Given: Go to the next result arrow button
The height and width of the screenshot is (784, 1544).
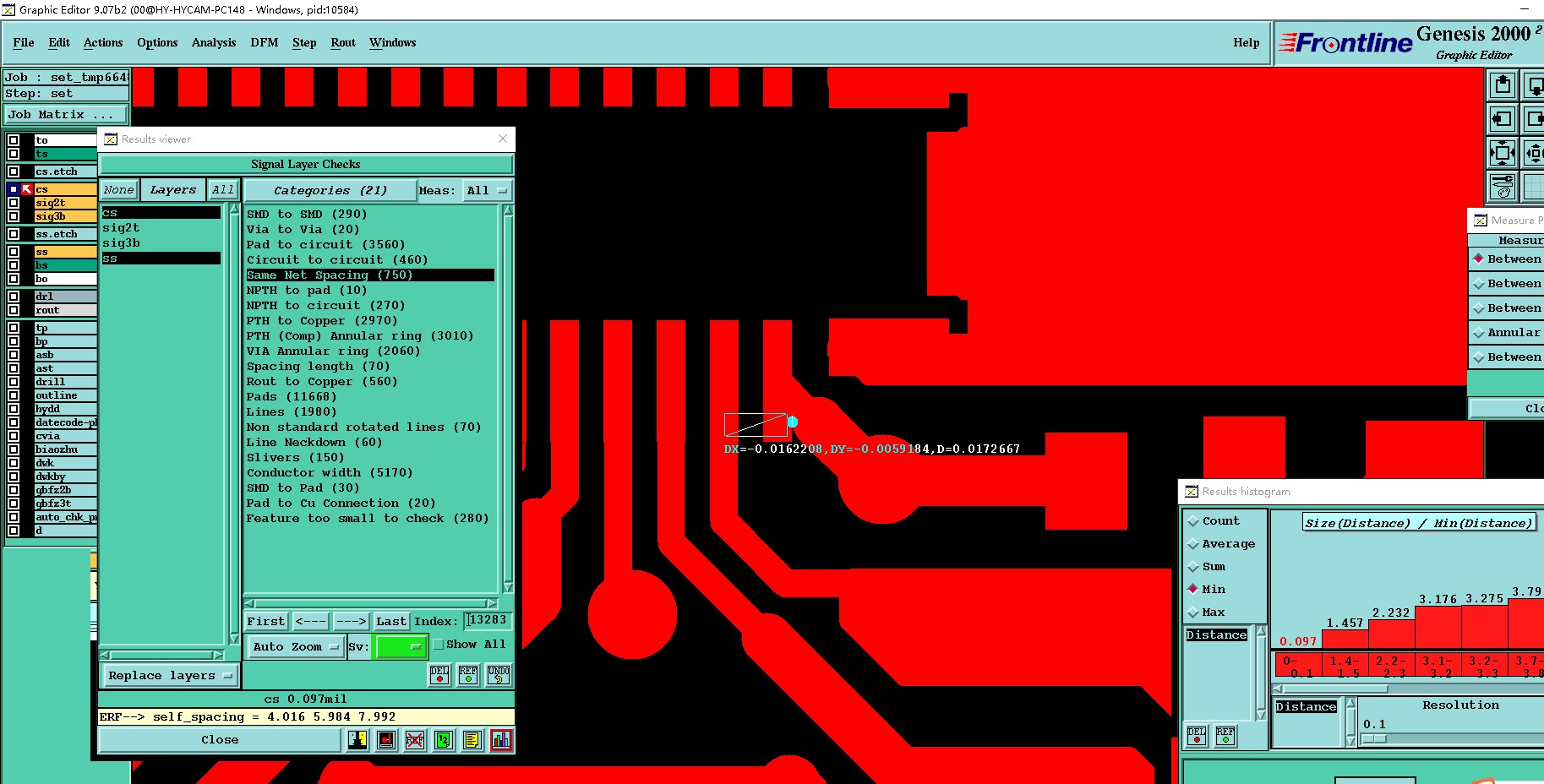Looking at the screenshot, I should tap(351, 622).
